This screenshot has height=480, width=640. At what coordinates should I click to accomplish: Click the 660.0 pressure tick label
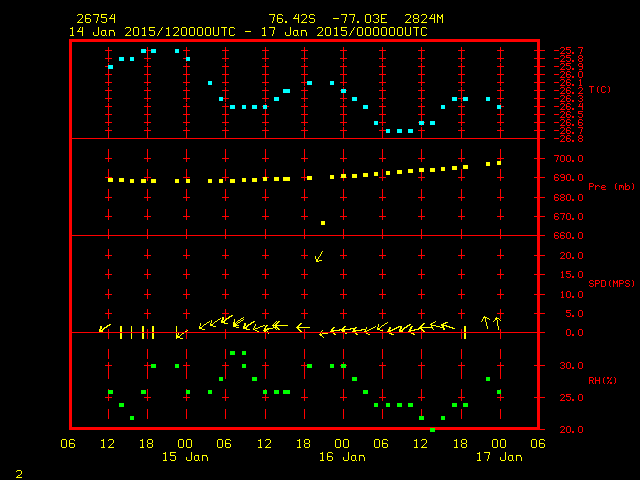pos(568,236)
